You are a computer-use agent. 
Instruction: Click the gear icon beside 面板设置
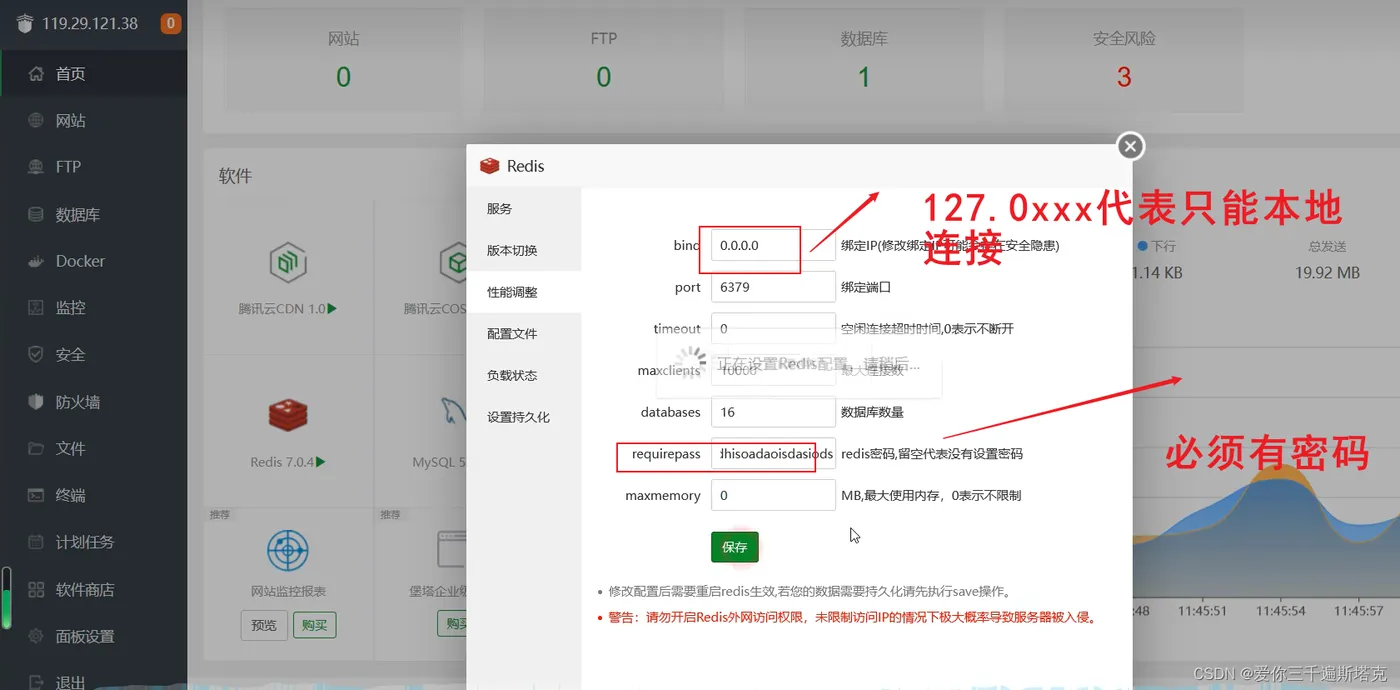tap(36, 636)
